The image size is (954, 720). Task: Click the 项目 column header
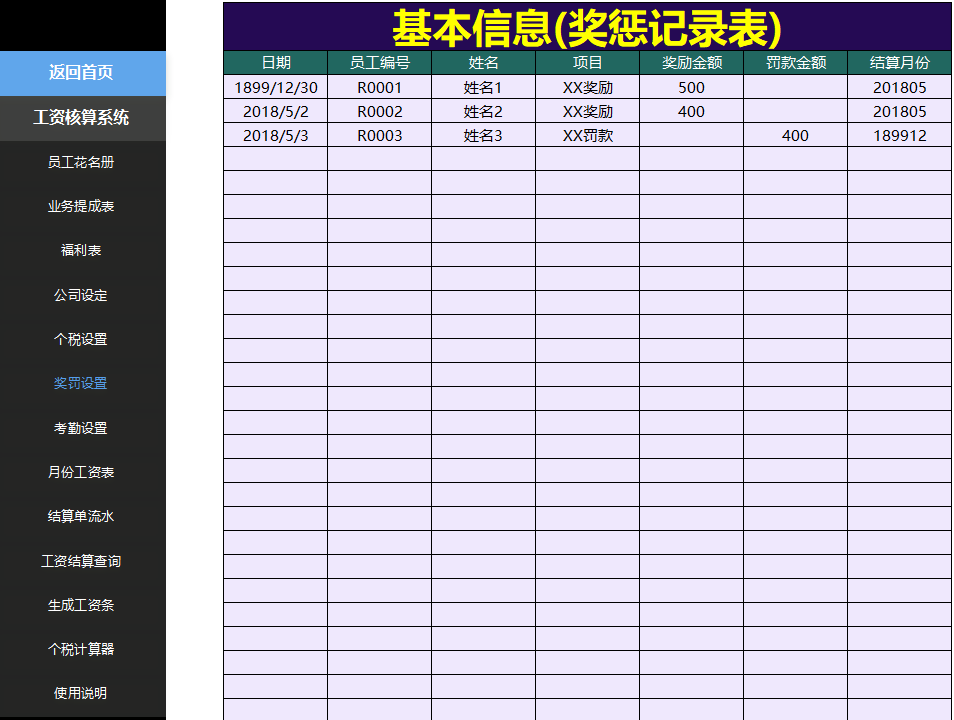click(588, 63)
